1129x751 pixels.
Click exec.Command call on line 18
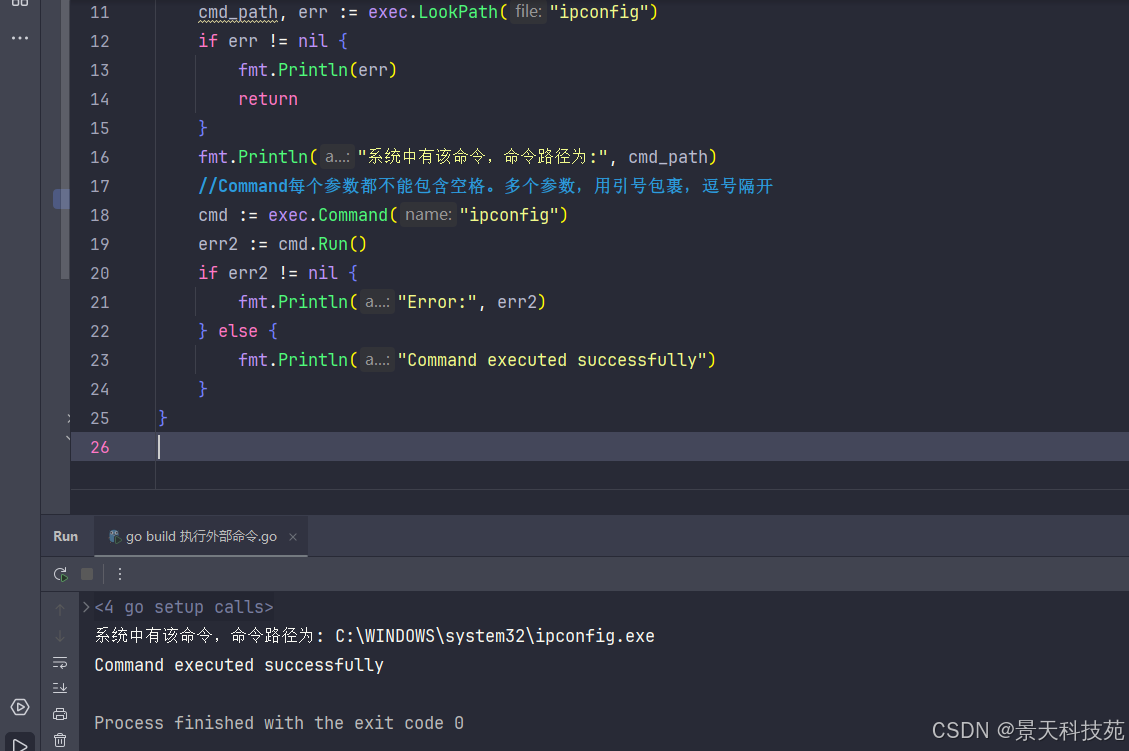click(x=328, y=215)
